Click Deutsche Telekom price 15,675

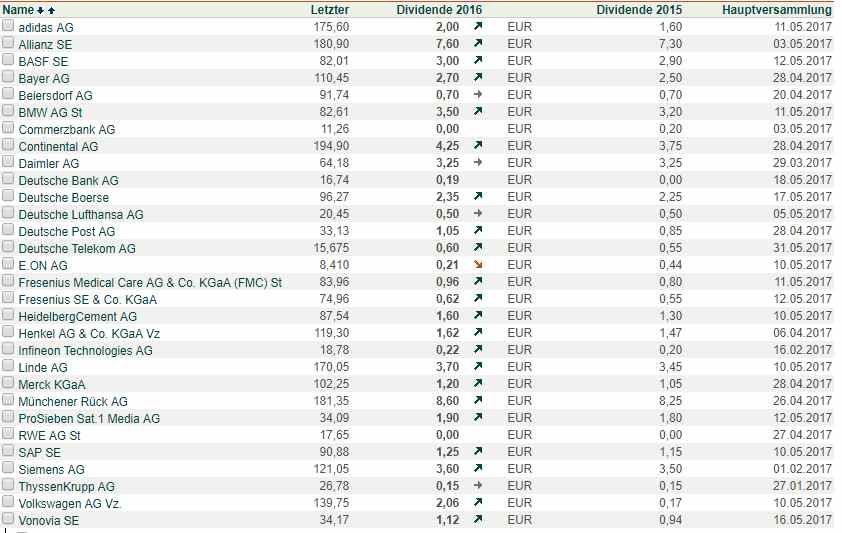point(331,248)
